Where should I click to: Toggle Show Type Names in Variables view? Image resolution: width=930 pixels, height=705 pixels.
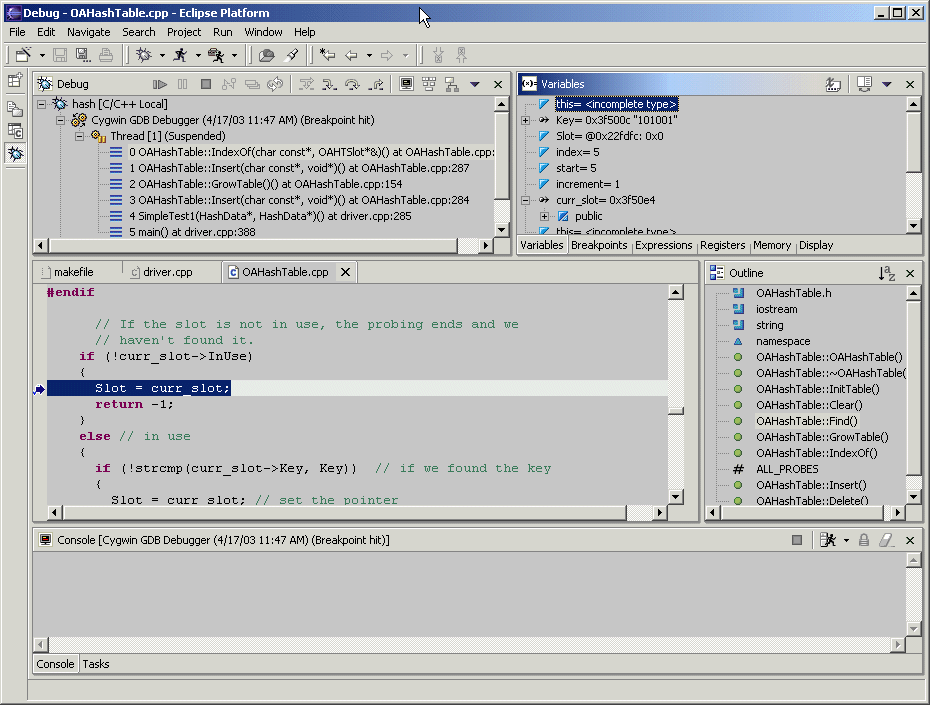point(833,85)
